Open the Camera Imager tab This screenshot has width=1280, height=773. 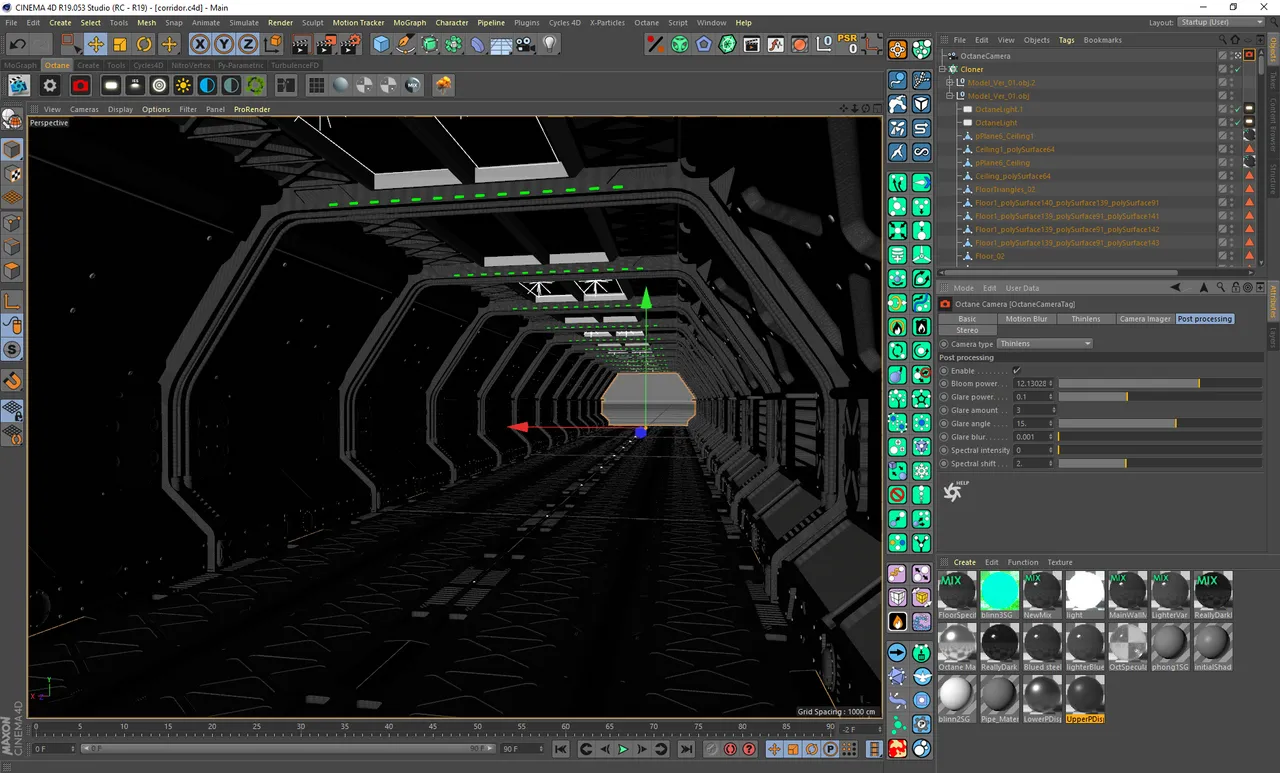pos(1145,319)
